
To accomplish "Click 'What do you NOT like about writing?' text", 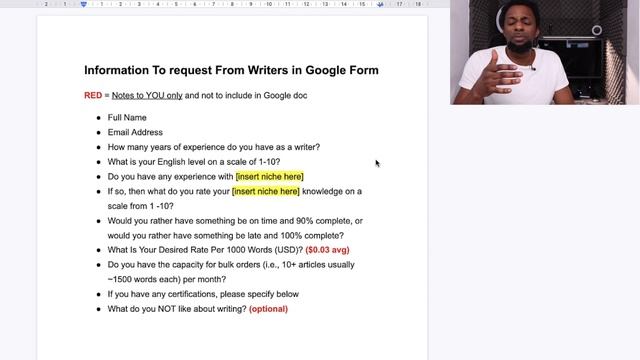I will click(x=177, y=309).
